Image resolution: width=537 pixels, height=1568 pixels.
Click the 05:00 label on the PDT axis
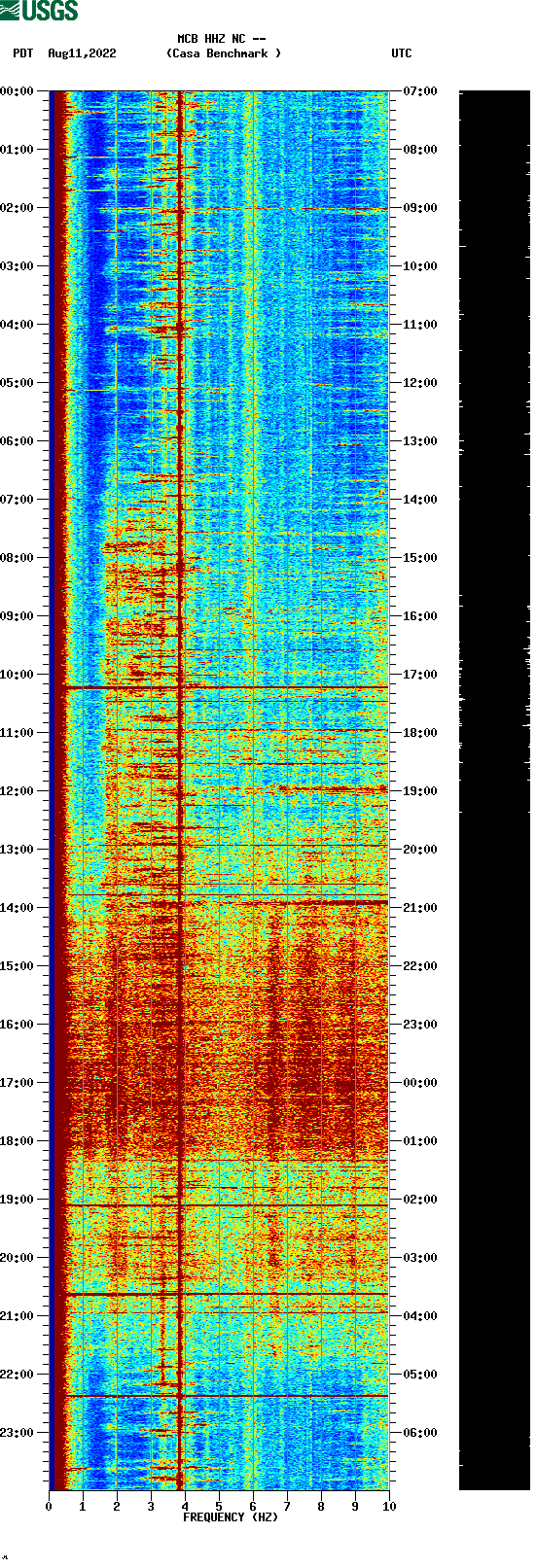click(18, 383)
